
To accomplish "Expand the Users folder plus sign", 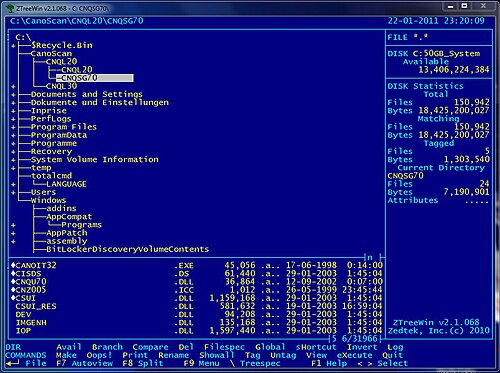I will (x=13, y=192).
